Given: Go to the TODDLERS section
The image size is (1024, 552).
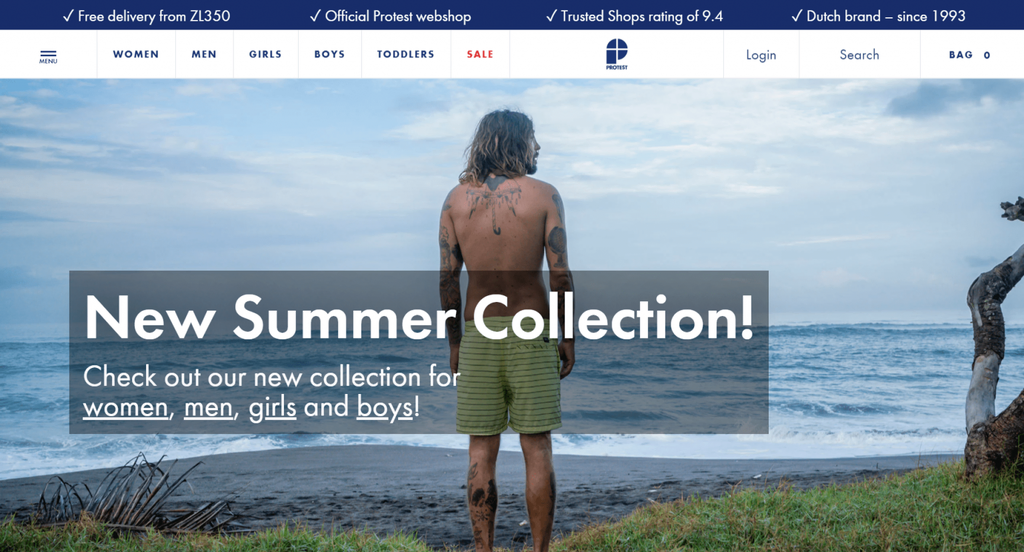Looking at the screenshot, I should point(406,54).
